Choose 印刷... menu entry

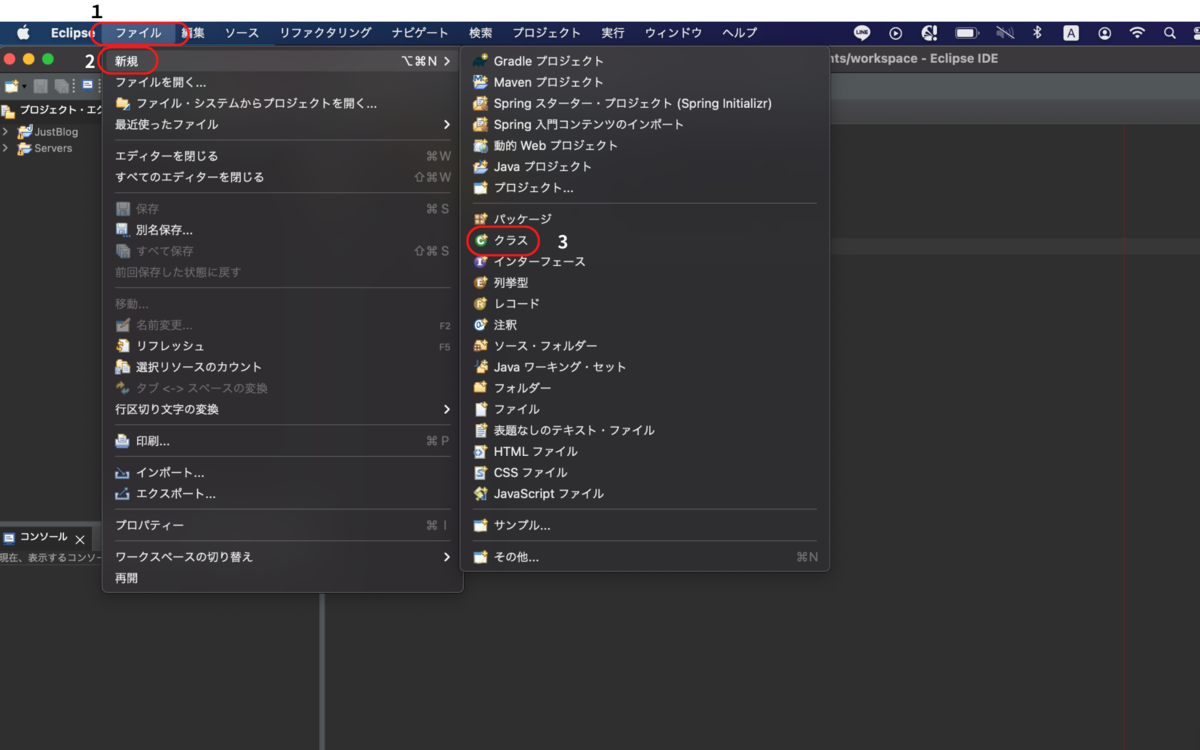tap(283, 441)
